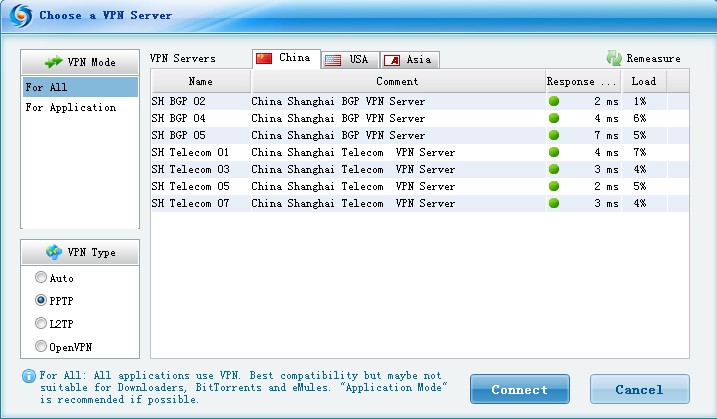Click the Cancel button
Image resolution: width=717 pixels, height=419 pixels.
click(640, 389)
